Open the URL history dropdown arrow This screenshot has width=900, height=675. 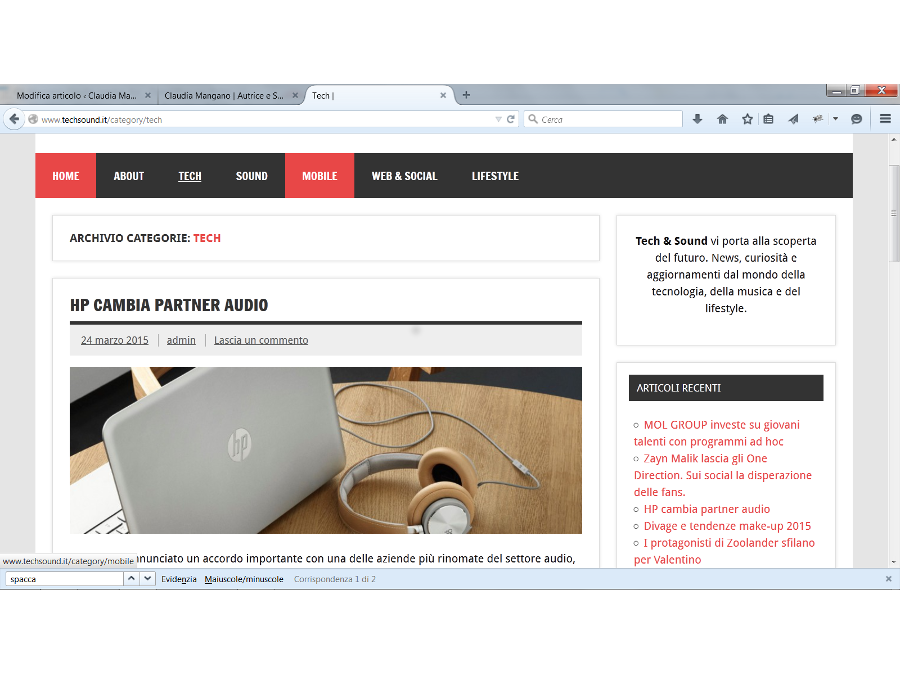[498, 119]
